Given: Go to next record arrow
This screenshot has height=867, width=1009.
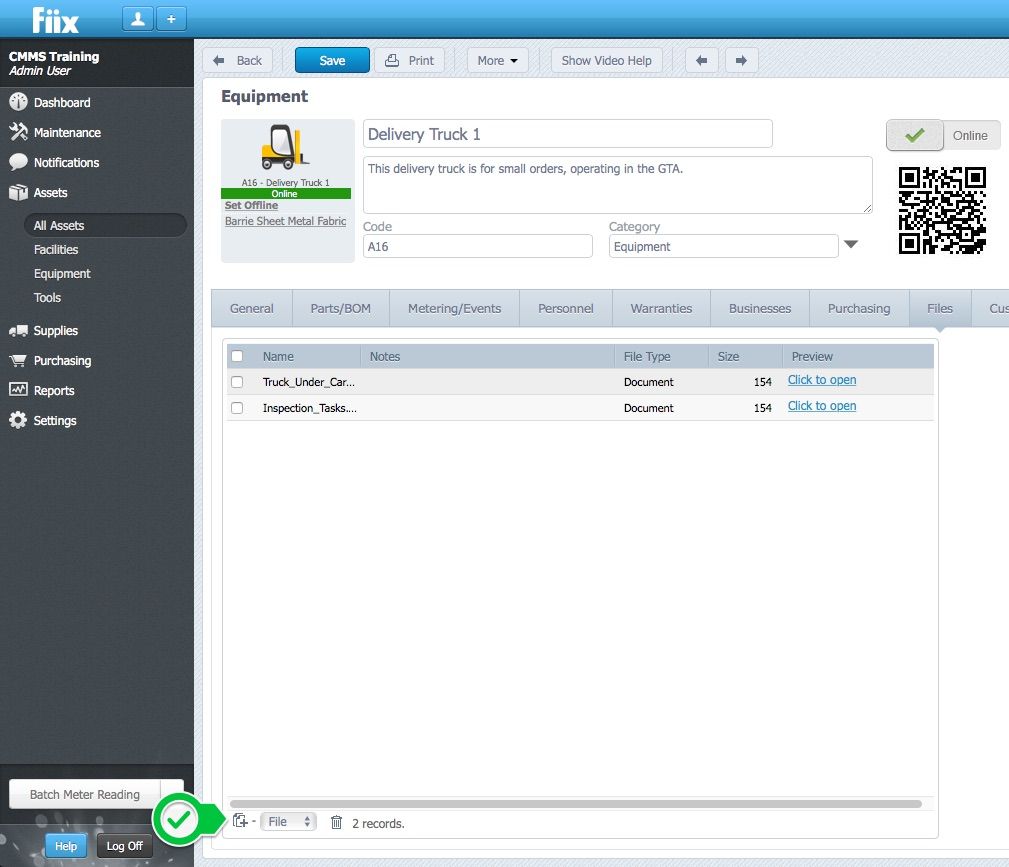Looking at the screenshot, I should click(x=741, y=61).
